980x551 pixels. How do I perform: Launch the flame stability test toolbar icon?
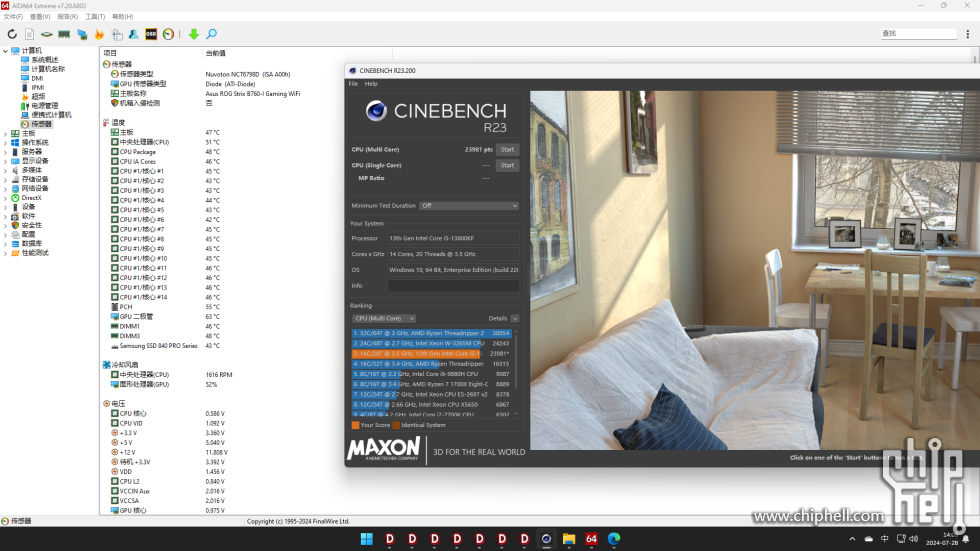click(x=99, y=34)
